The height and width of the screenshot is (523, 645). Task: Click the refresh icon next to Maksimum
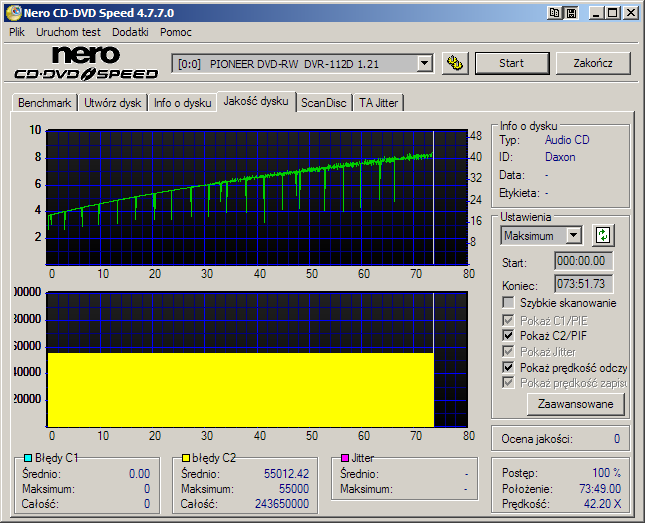click(603, 235)
